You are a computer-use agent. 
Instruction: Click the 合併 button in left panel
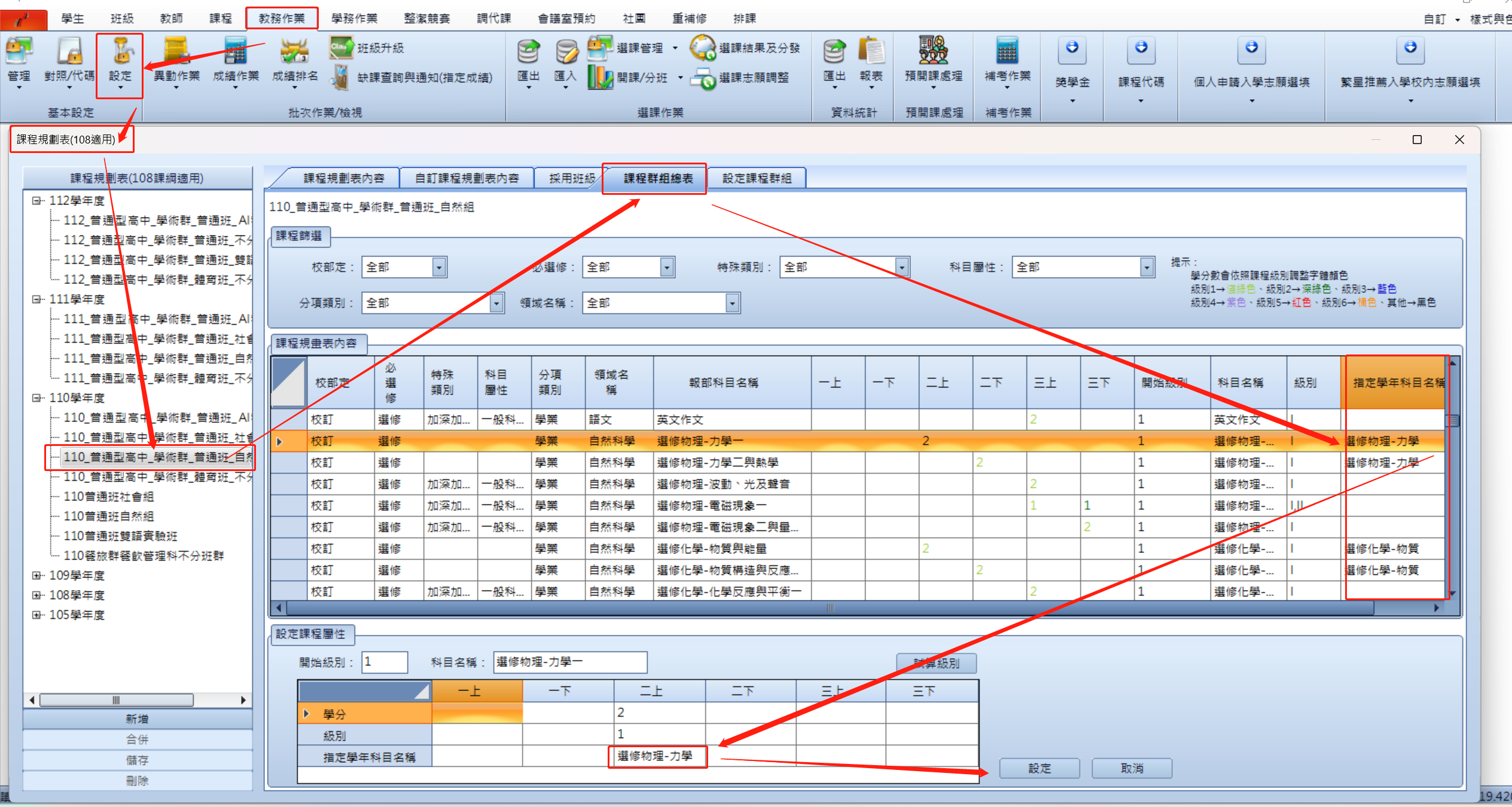(x=138, y=739)
